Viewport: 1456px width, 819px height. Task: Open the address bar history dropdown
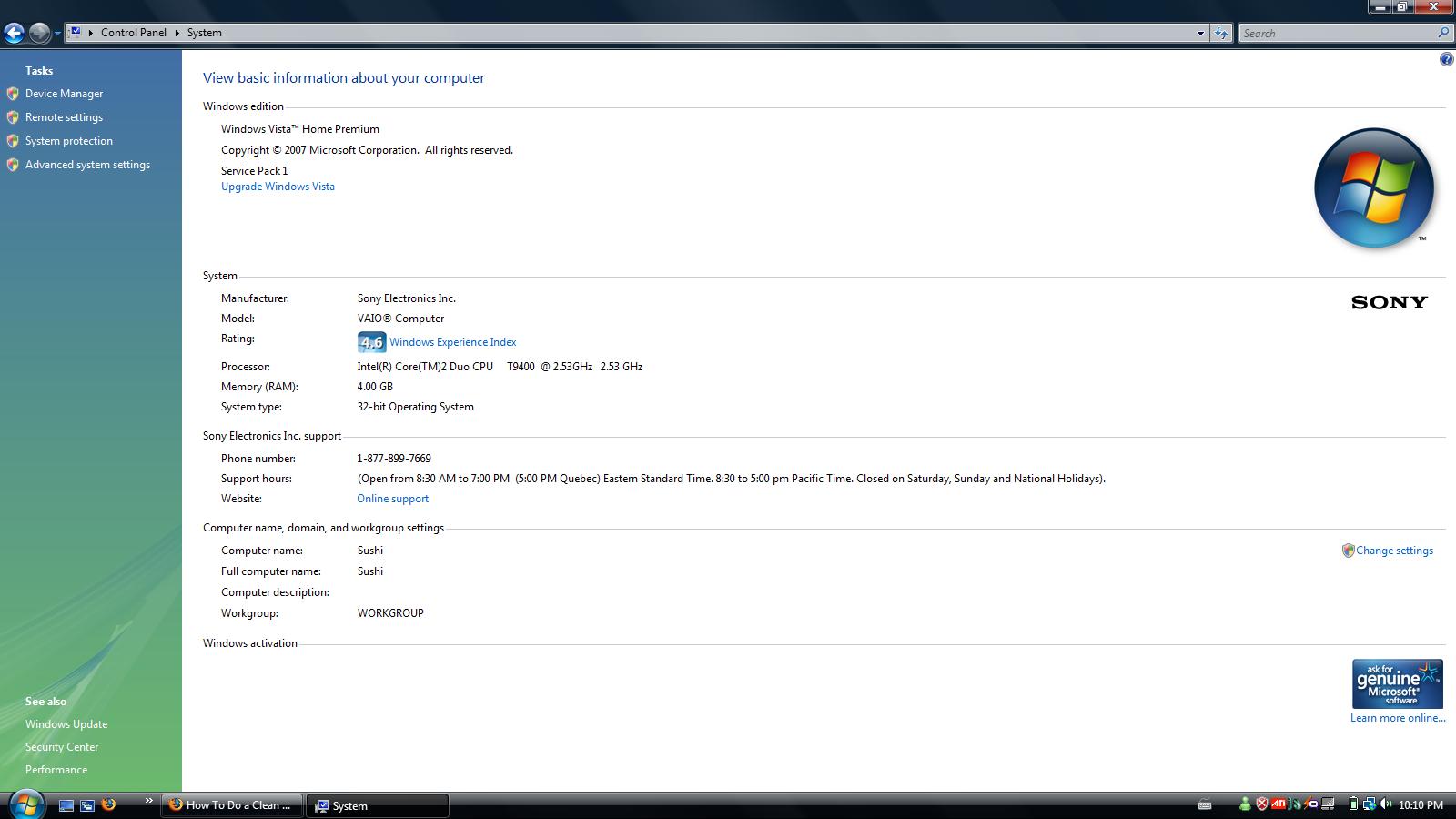coord(1200,34)
